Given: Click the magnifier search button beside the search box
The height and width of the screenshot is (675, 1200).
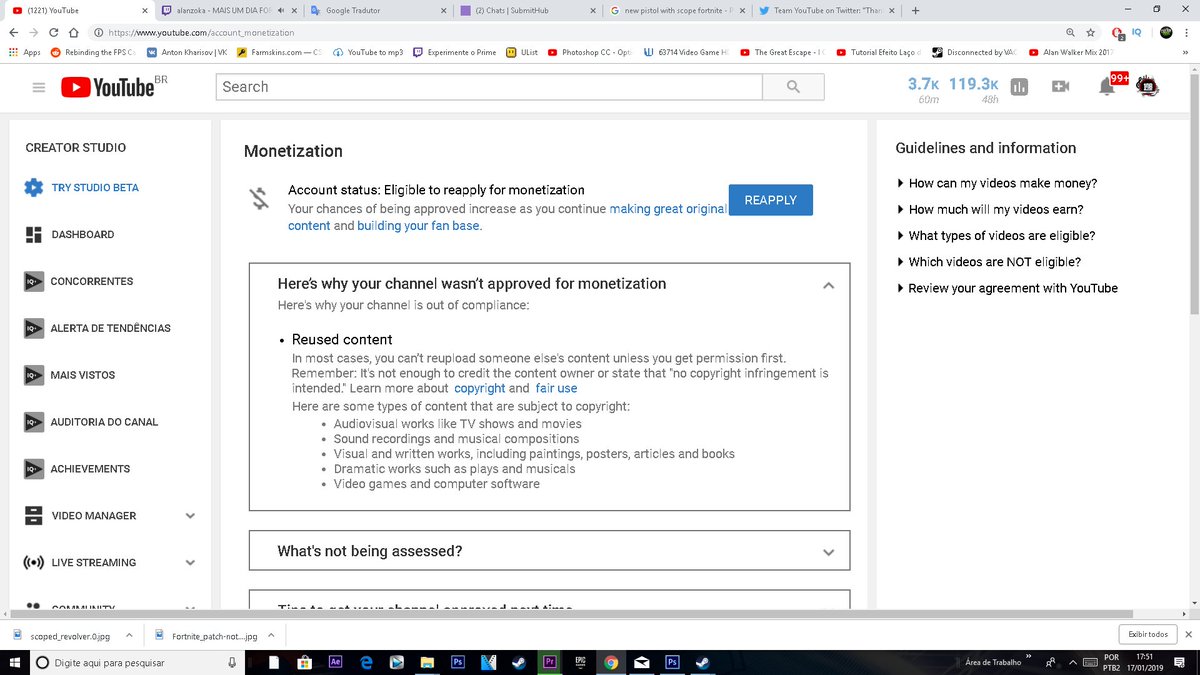Looking at the screenshot, I should point(793,87).
